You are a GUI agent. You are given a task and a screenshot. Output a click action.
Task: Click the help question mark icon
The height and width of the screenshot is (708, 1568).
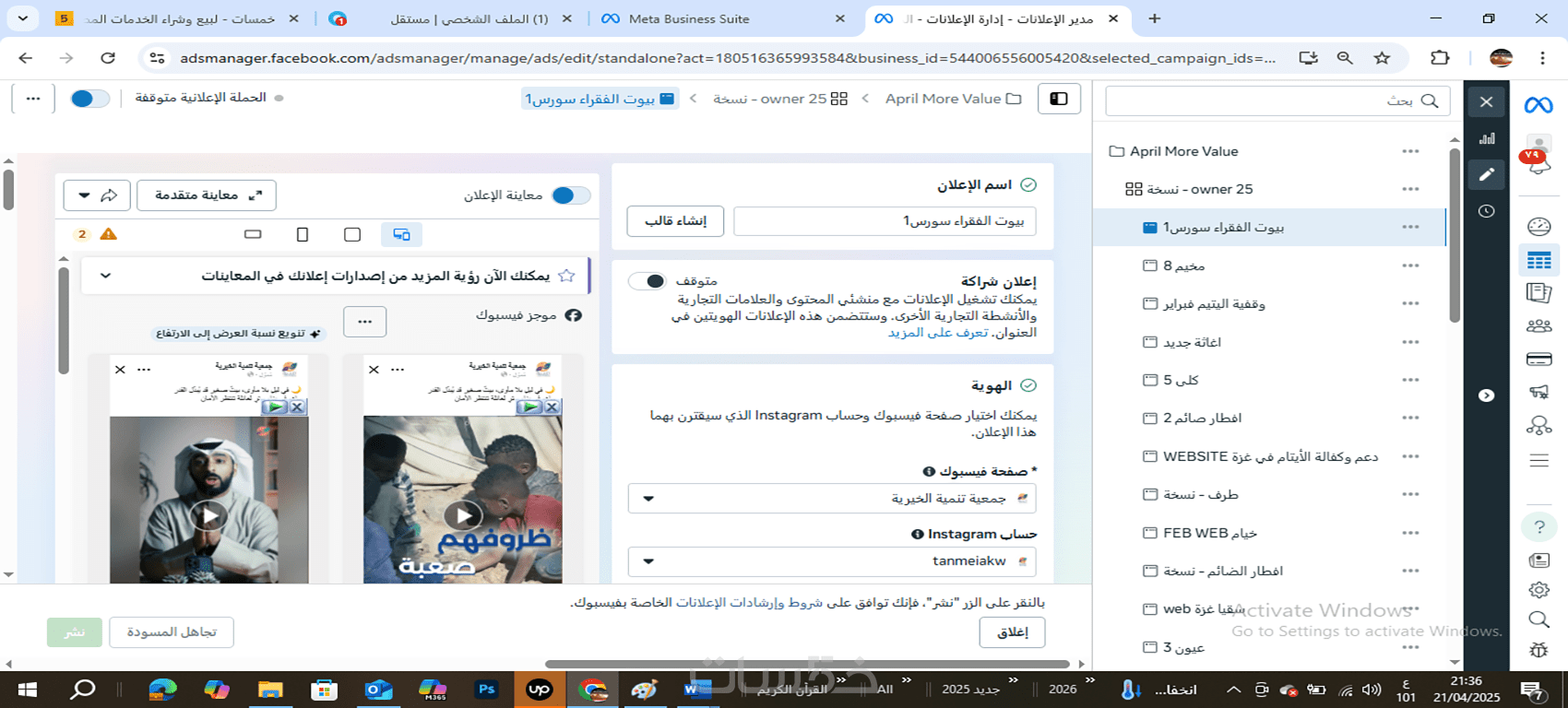pos(1538,526)
